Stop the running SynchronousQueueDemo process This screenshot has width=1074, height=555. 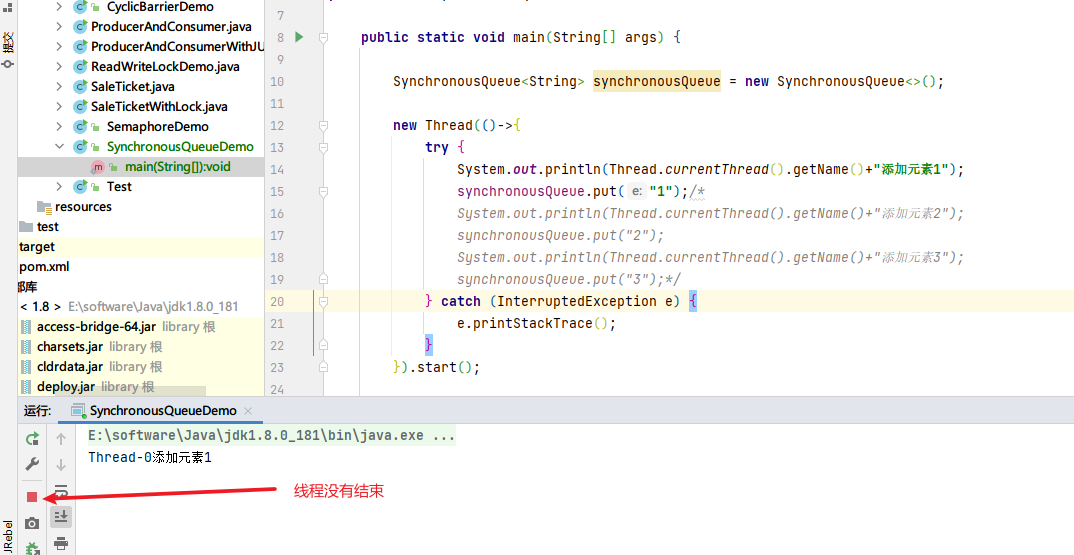(32, 496)
